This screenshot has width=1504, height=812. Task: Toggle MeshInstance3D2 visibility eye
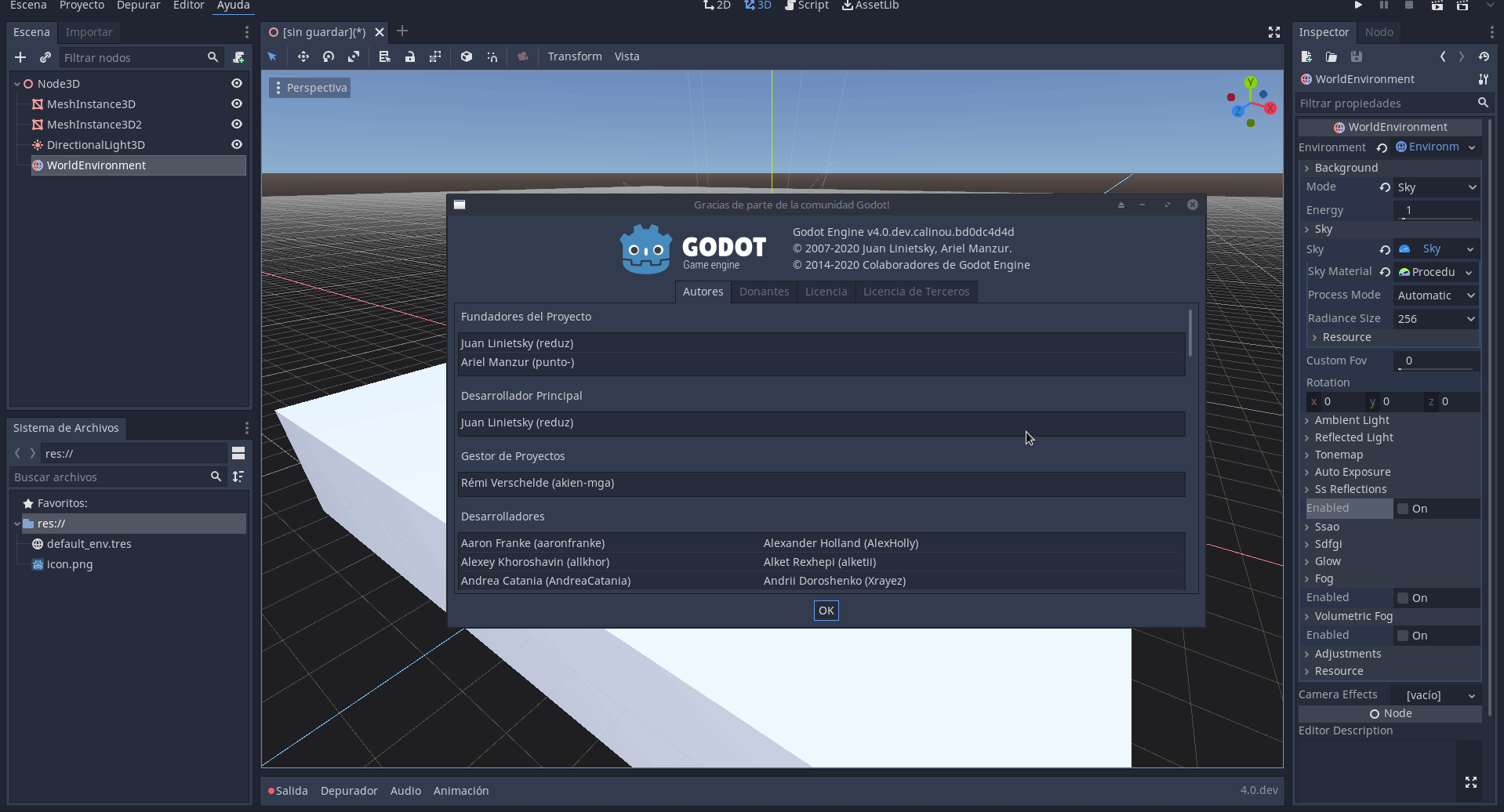pyautogui.click(x=236, y=124)
